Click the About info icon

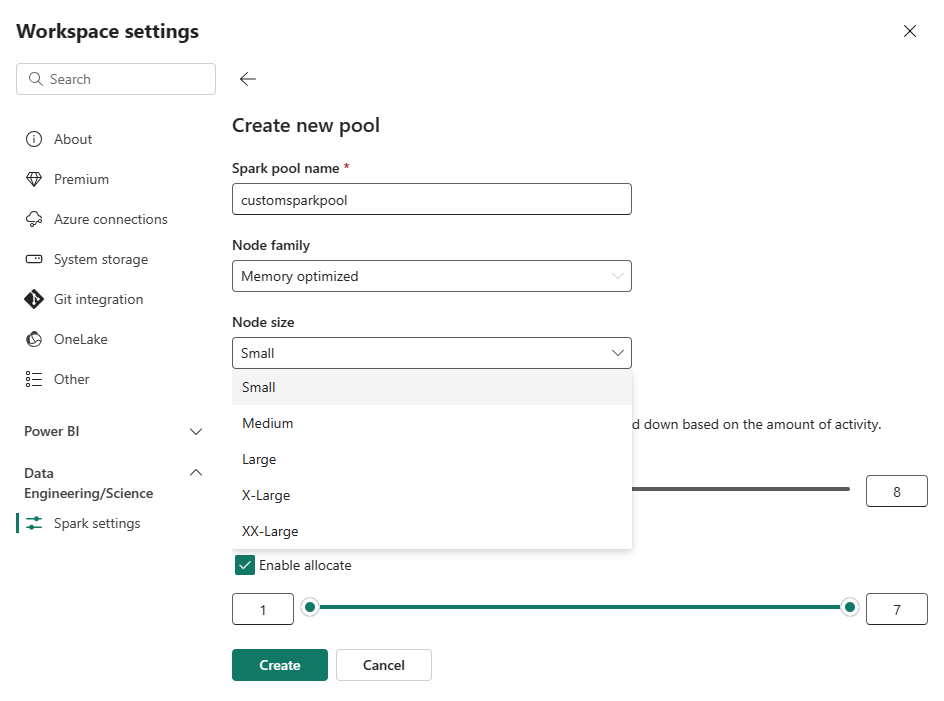pos(34,139)
